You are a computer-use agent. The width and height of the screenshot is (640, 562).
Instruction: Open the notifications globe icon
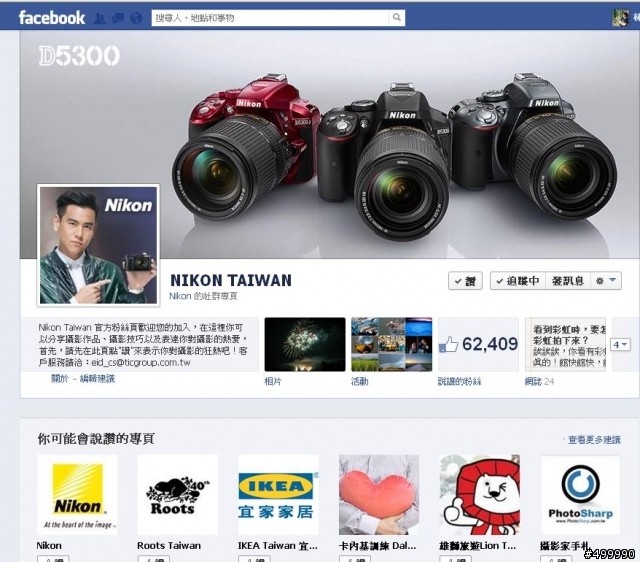136,18
